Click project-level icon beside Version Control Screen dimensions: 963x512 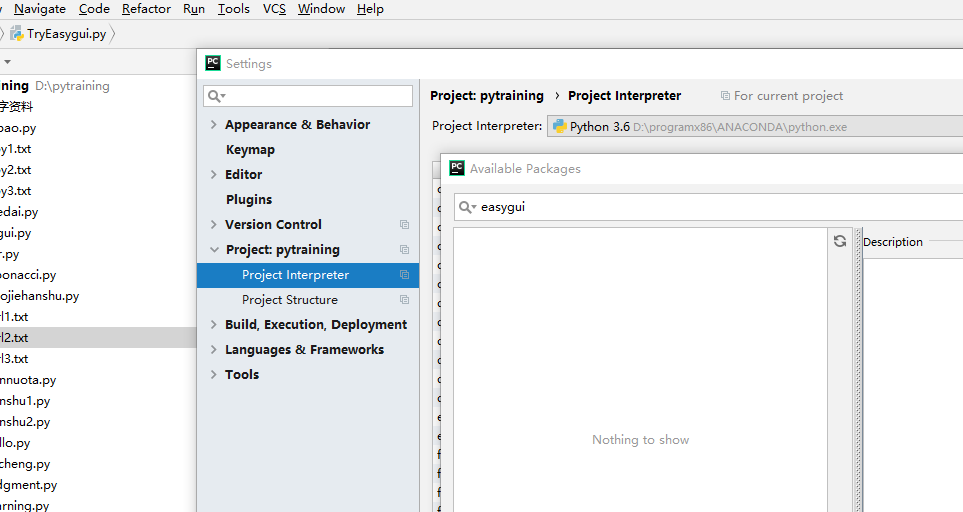404,225
